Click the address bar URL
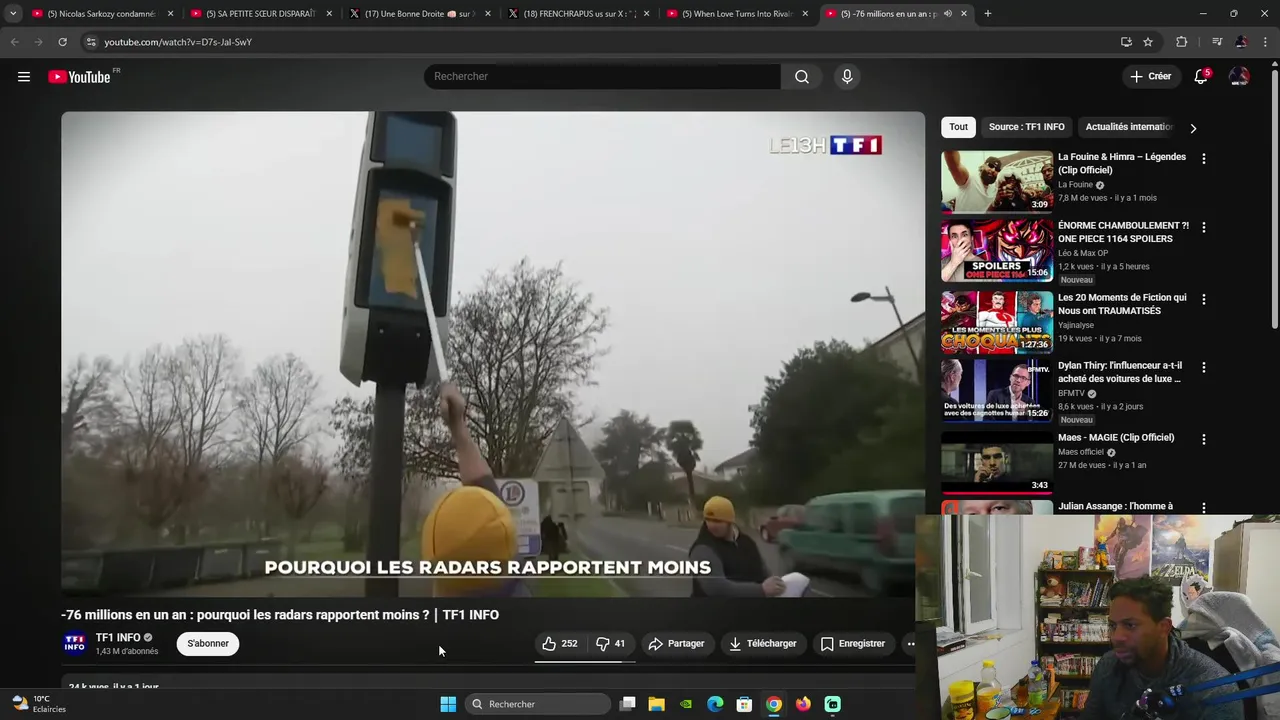1280x720 pixels. pyautogui.click(x=178, y=42)
